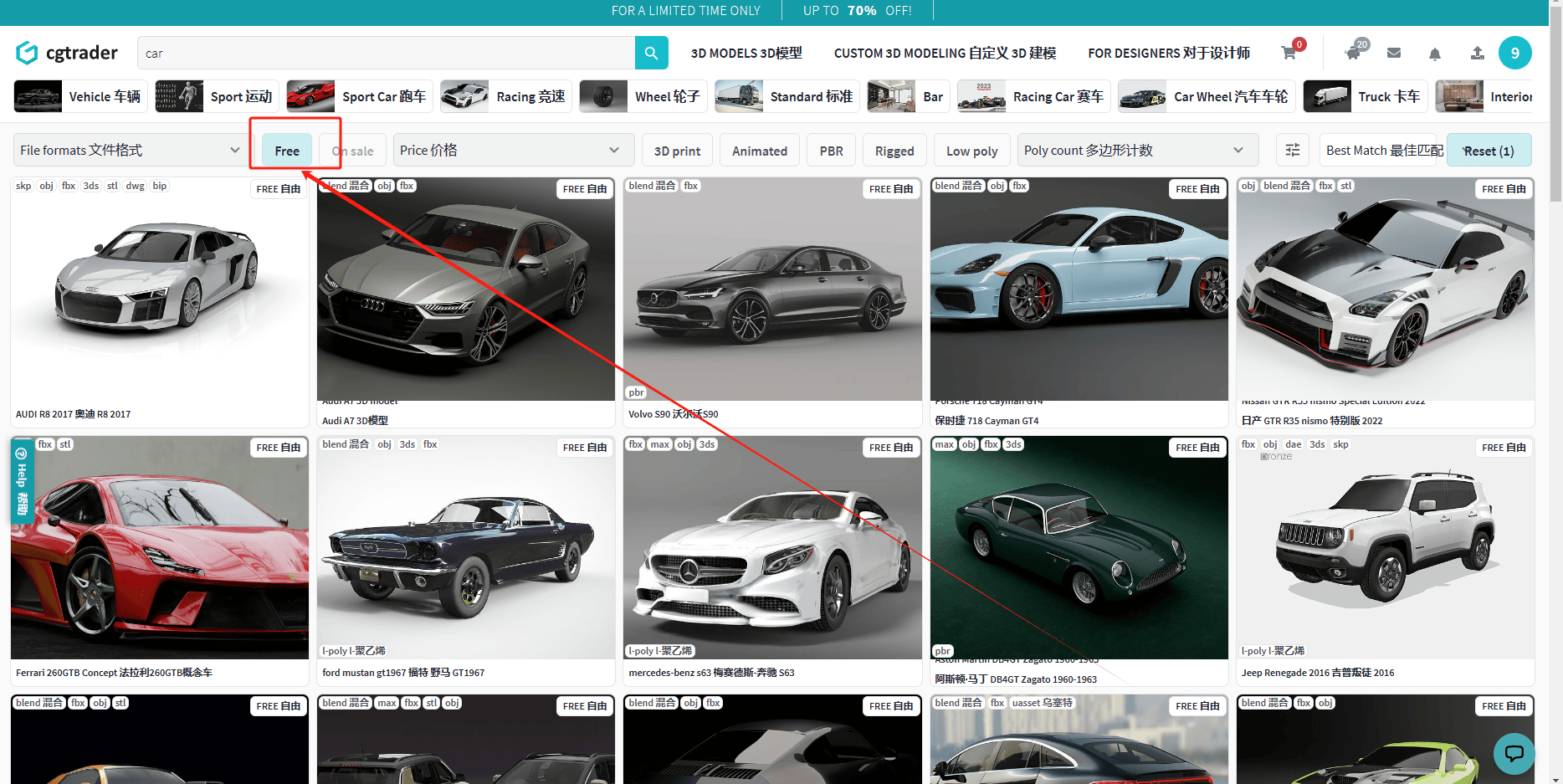Expand the File formats dropdown
The width and height of the screenshot is (1563, 784).
click(130, 150)
